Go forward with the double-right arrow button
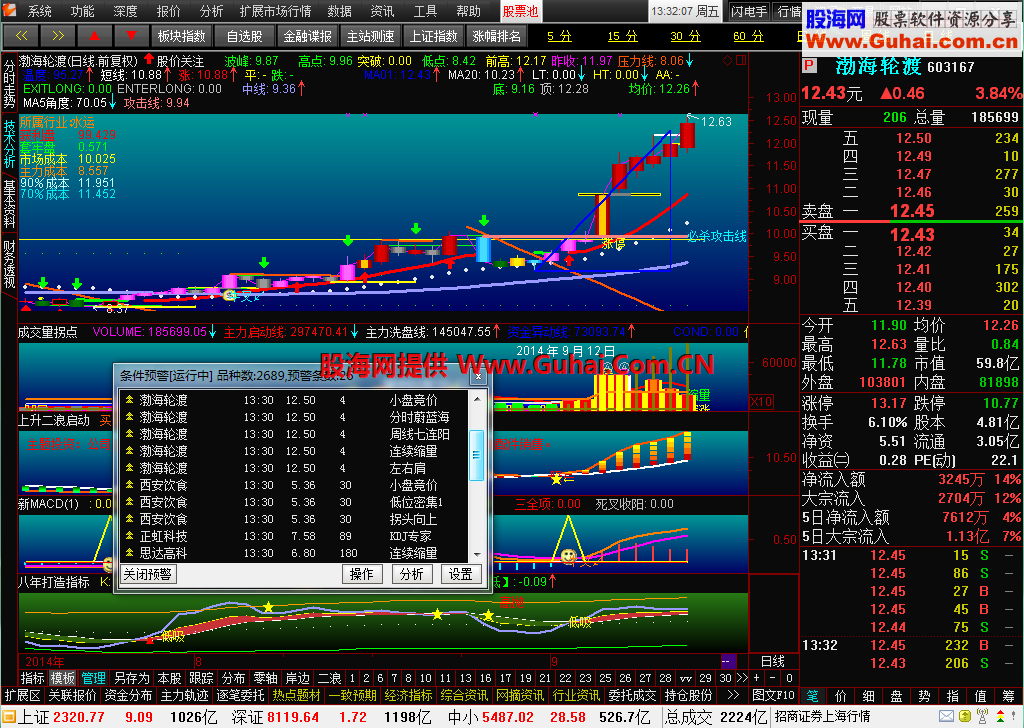 tap(57, 36)
